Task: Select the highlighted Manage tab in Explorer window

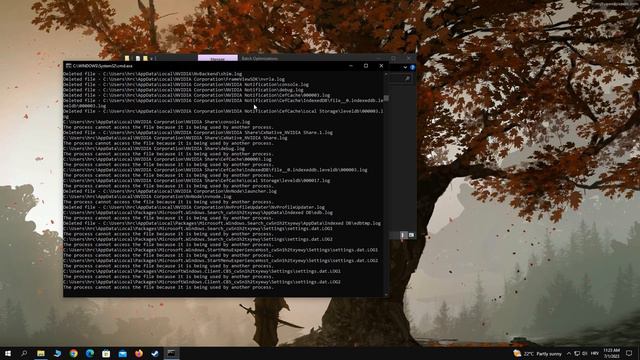Action: click(x=218, y=58)
